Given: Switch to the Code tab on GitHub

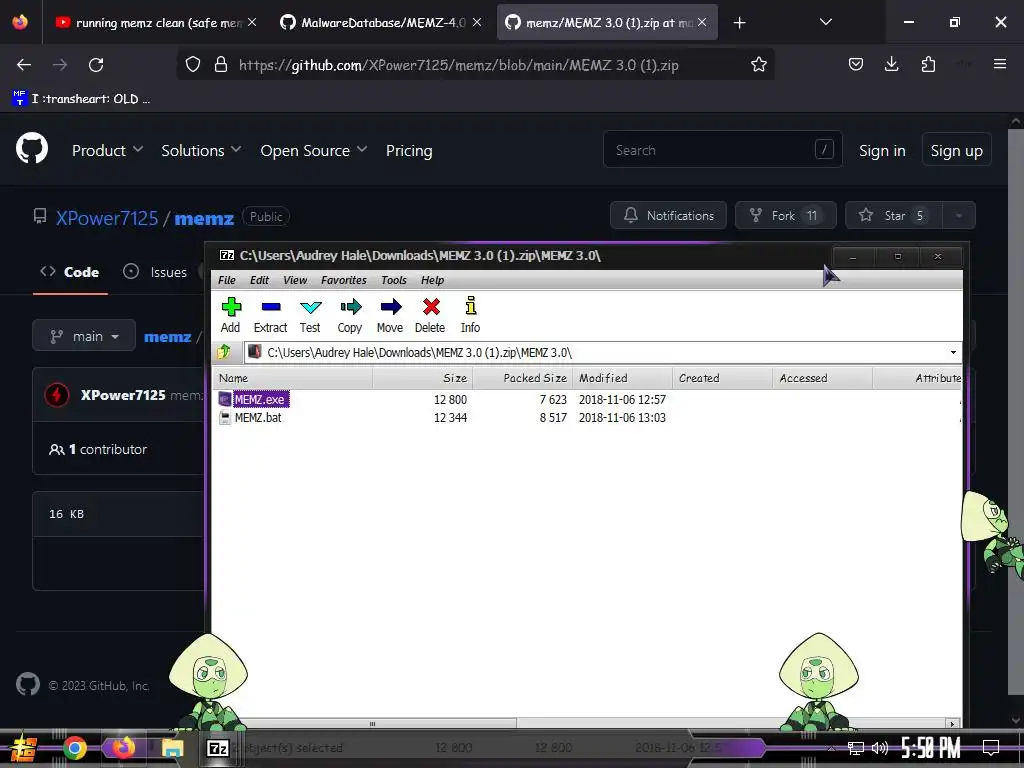Looking at the screenshot, I should pyautogui.click(x=70, y=272).
